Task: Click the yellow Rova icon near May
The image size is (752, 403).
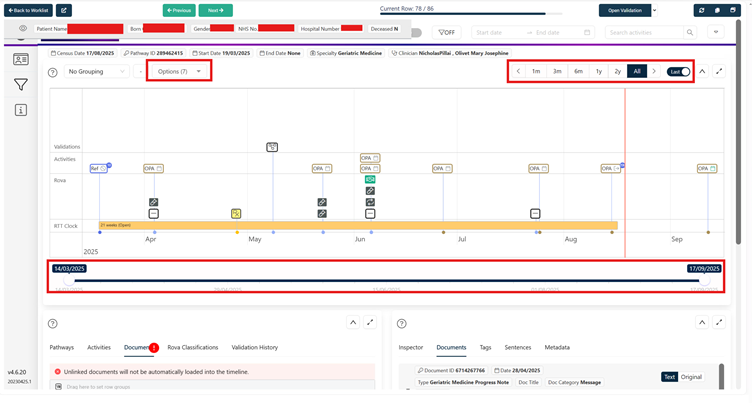Action: [236, 213]
